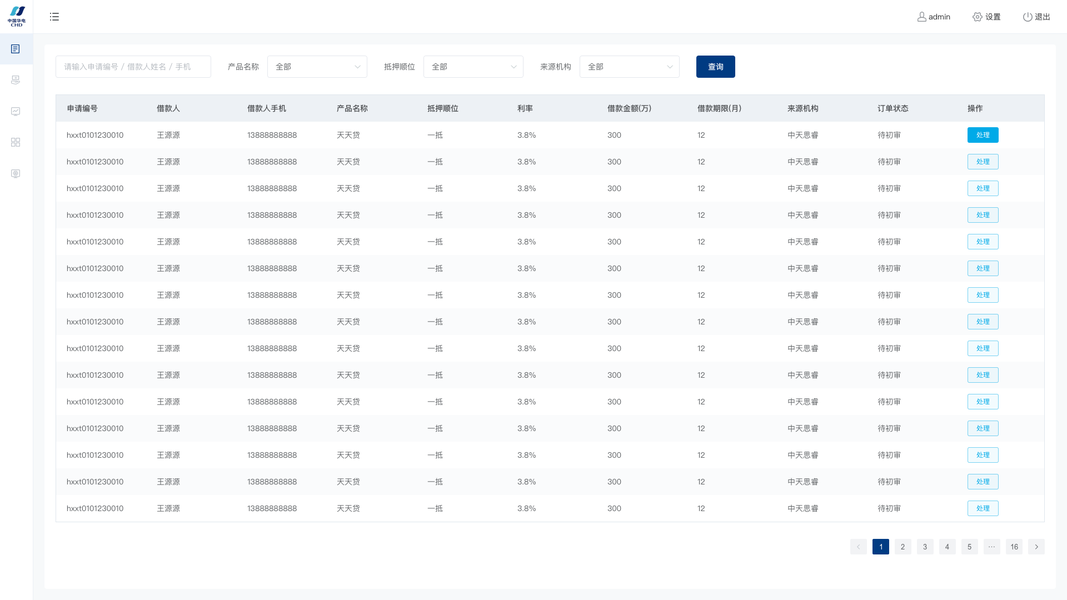Jump to page 4
The width and height of the screenshot is (1067, 600).
coord(947,546)
